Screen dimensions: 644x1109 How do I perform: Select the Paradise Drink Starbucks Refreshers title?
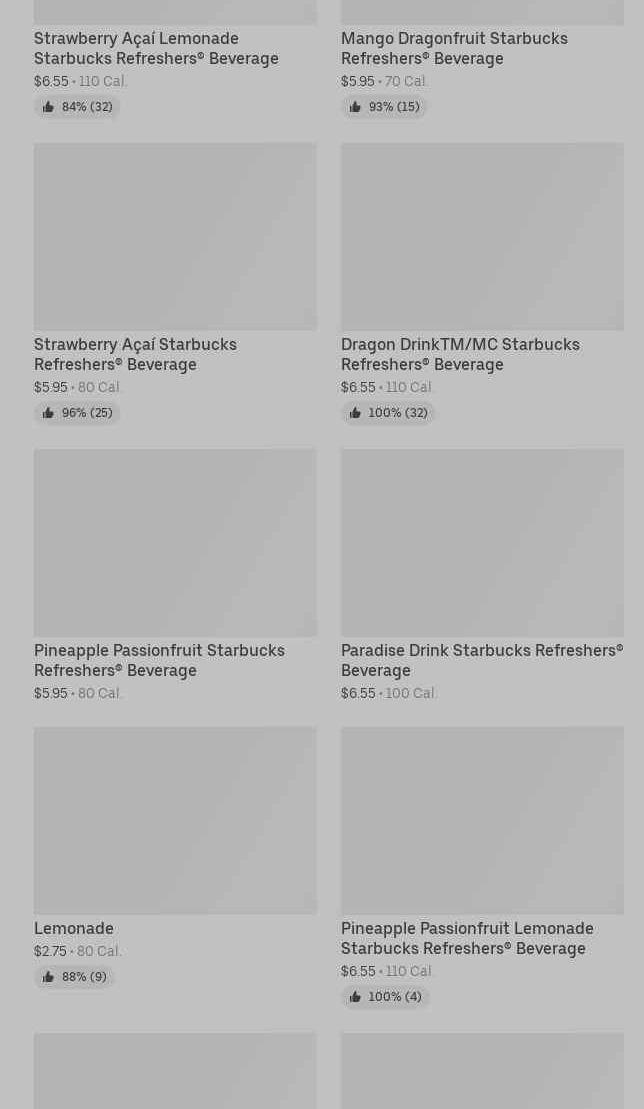(481, 660)
